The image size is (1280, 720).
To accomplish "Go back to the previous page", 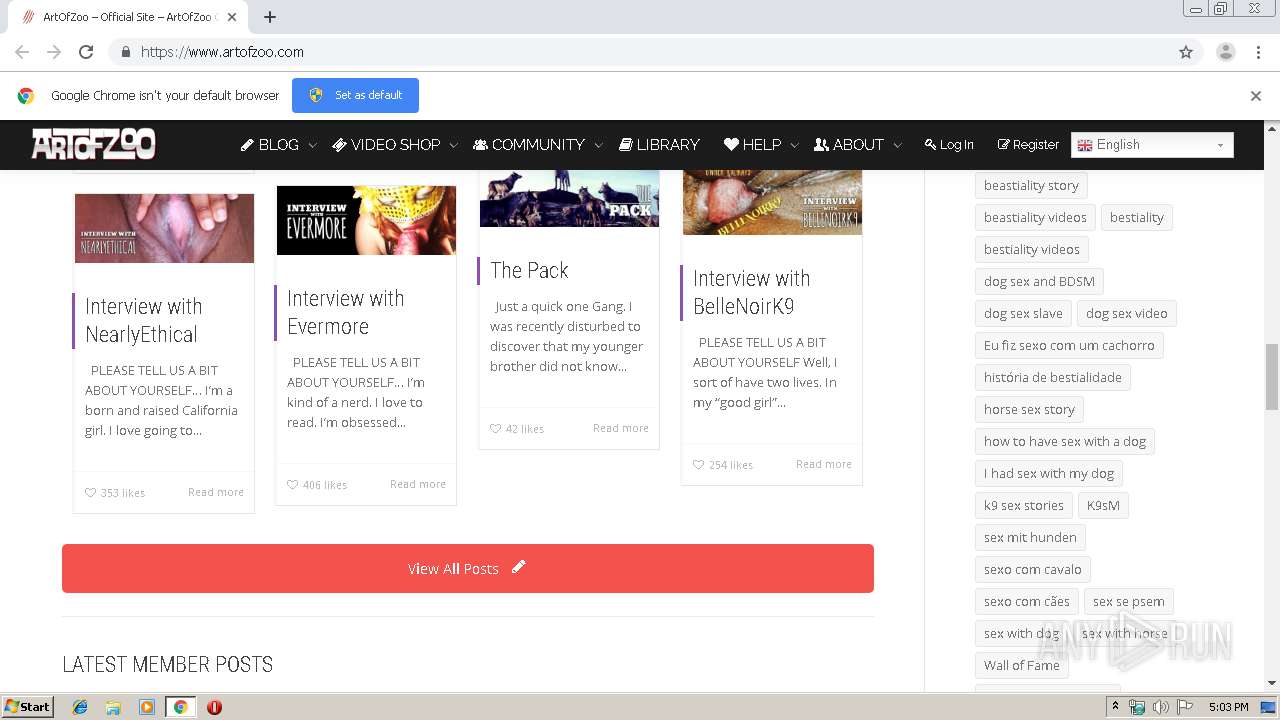I will point(22,52).
